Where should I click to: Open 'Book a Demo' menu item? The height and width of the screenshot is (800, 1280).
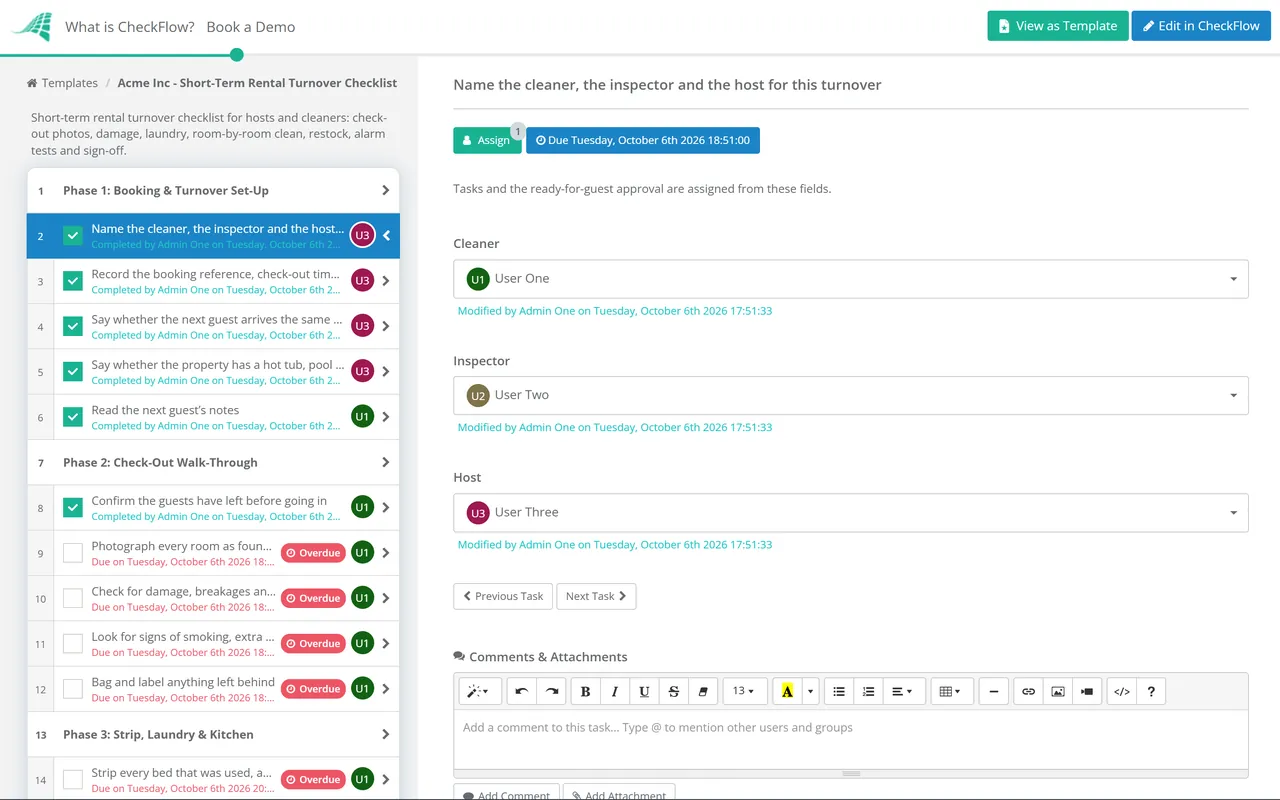click(x=251, y=27)
